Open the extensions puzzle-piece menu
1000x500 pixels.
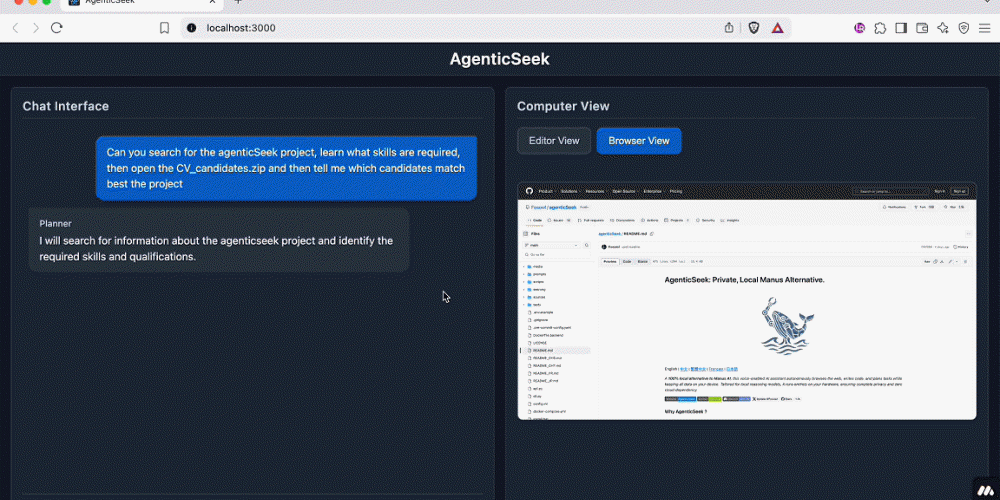coord(880,28)
